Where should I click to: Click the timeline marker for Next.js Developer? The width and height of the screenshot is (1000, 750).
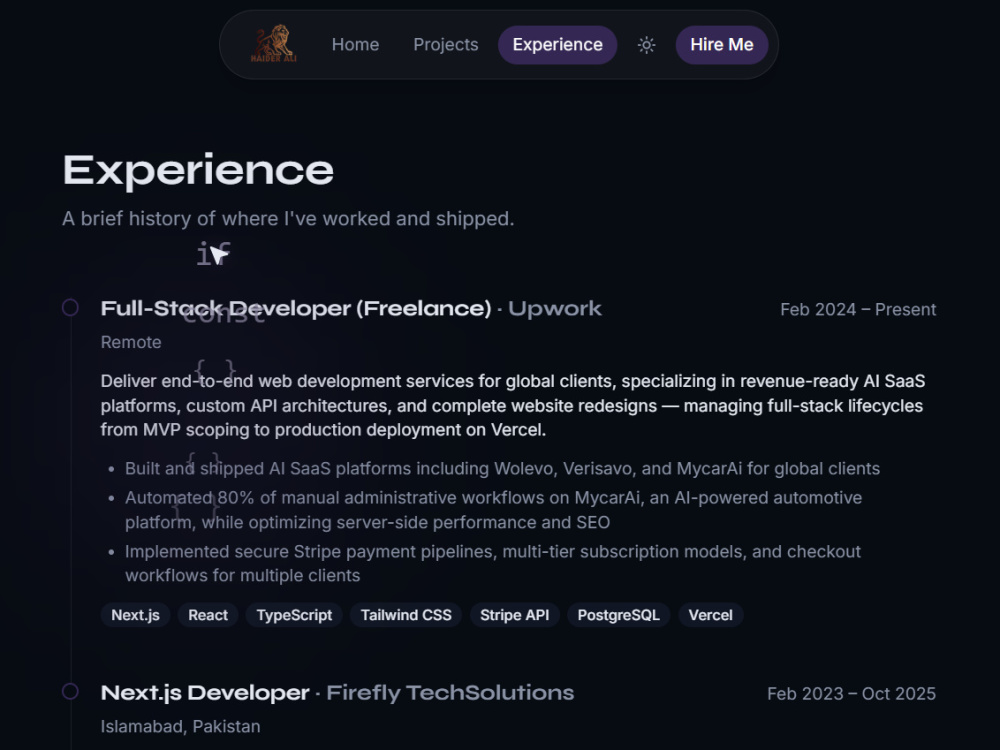tap(70, 692)
